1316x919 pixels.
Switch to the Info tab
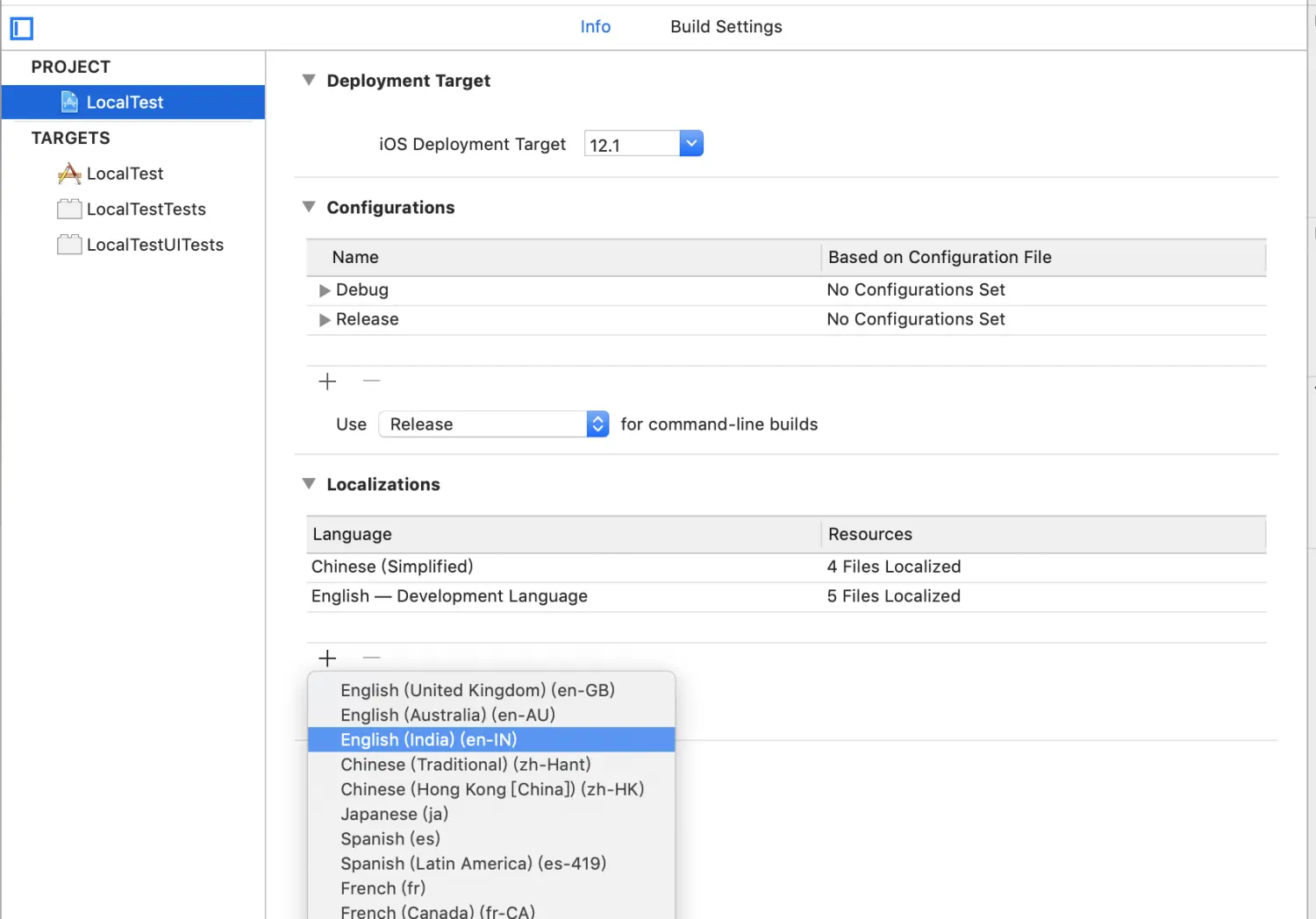point(596,26)
